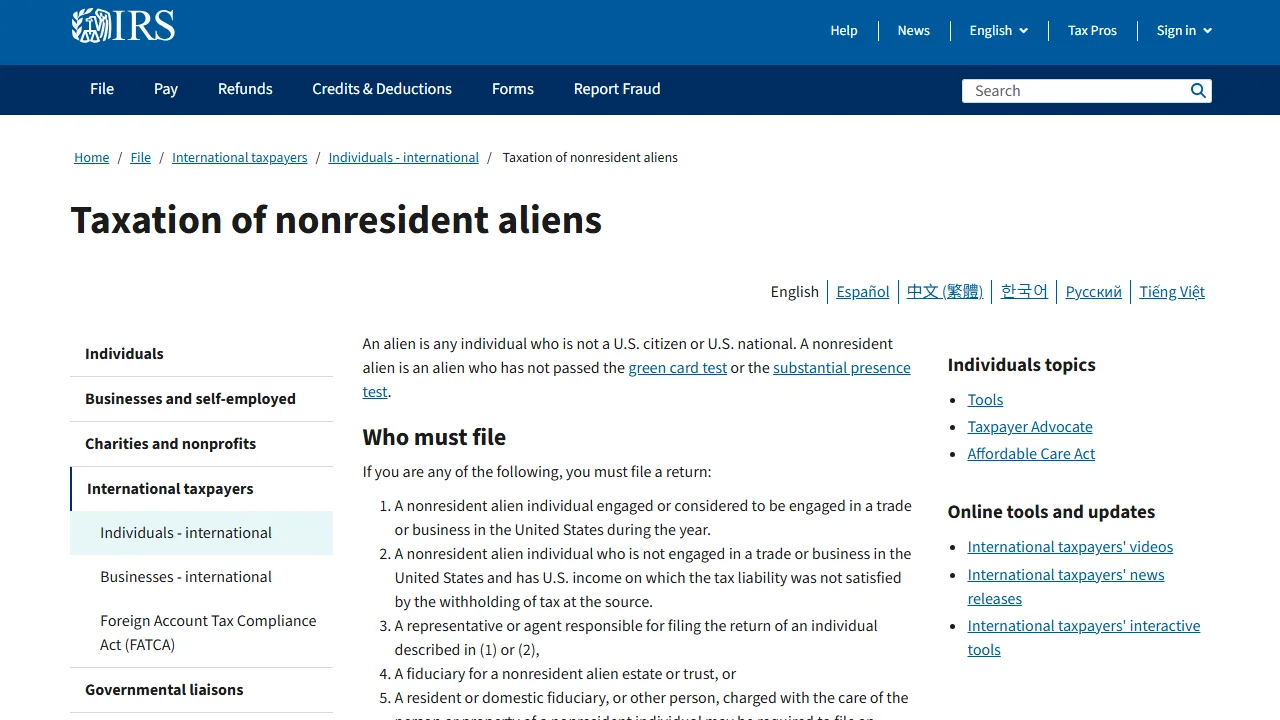Switch page language to 한국어
Viewport: 1280px width, 720px height.
(1025, 292)
